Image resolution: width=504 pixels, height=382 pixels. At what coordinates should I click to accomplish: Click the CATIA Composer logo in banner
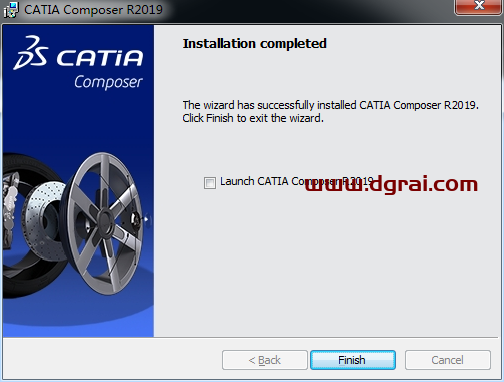click(78, 62)
